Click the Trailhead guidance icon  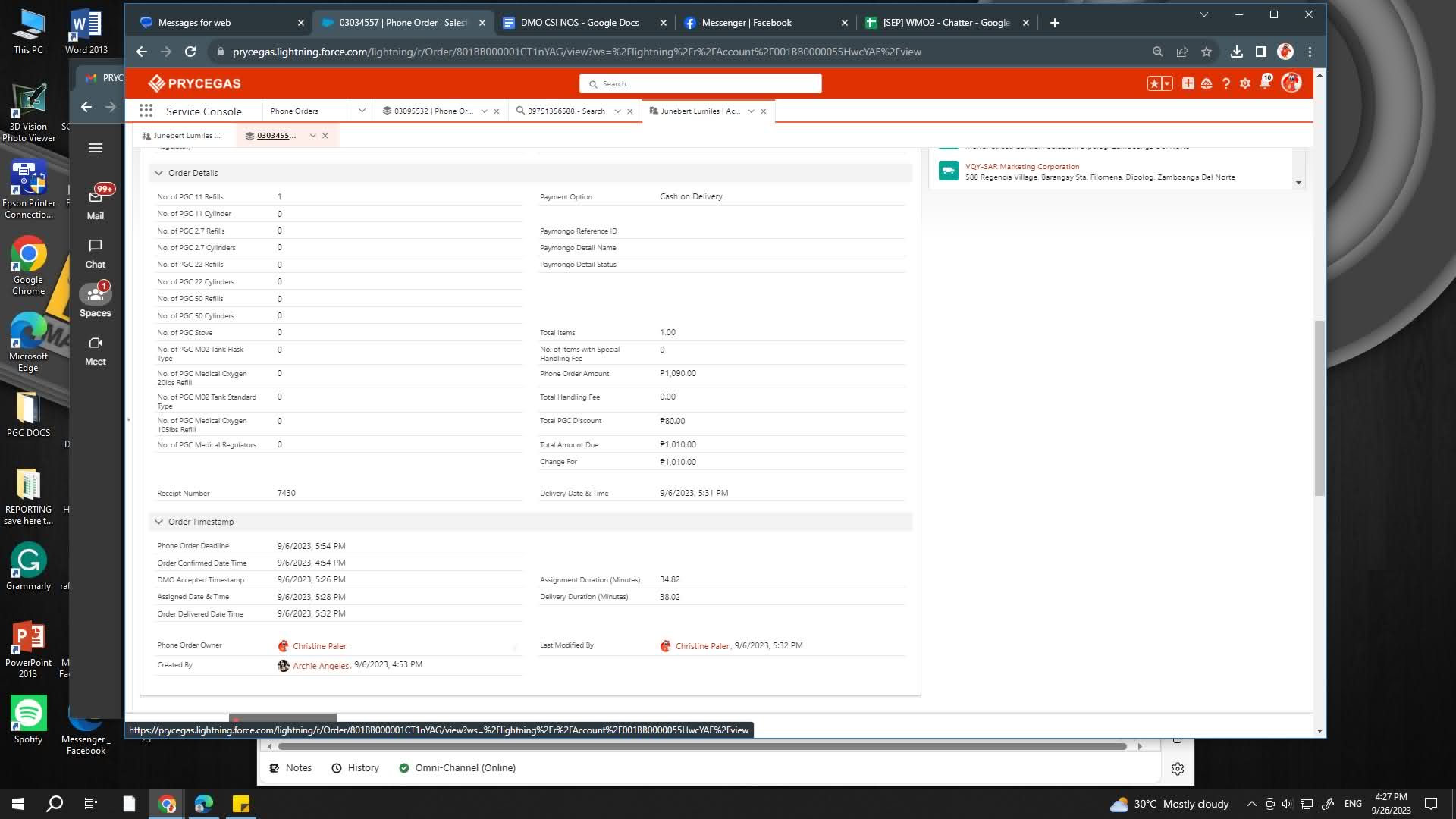click(x=1207, y=83)
